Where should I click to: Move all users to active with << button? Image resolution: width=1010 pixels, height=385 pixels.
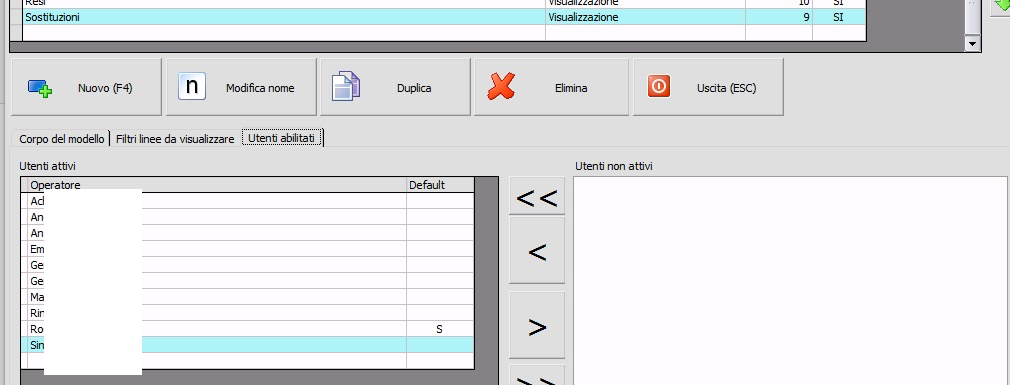(x=537, y=196)
